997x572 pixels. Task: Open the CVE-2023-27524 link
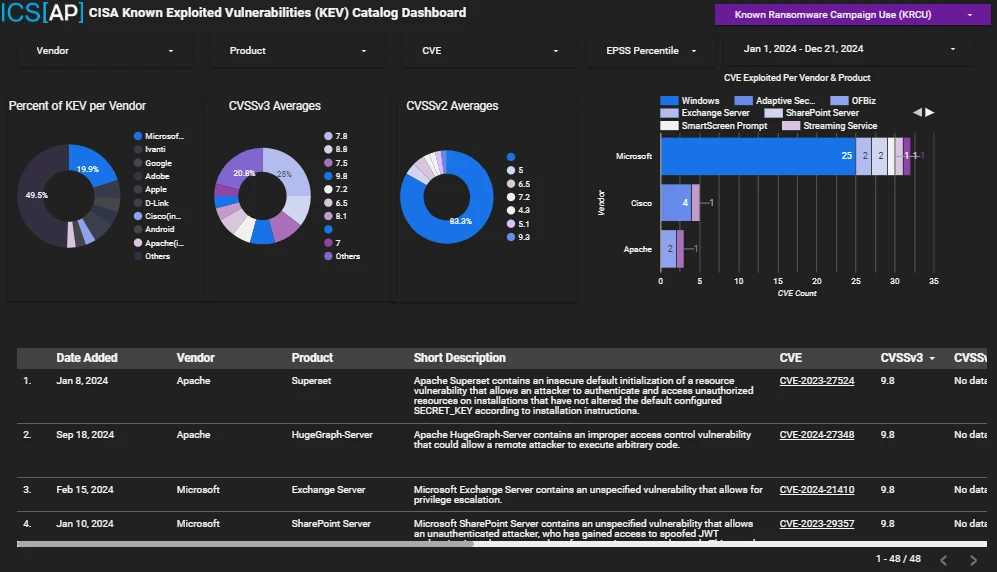pos(817,381)
